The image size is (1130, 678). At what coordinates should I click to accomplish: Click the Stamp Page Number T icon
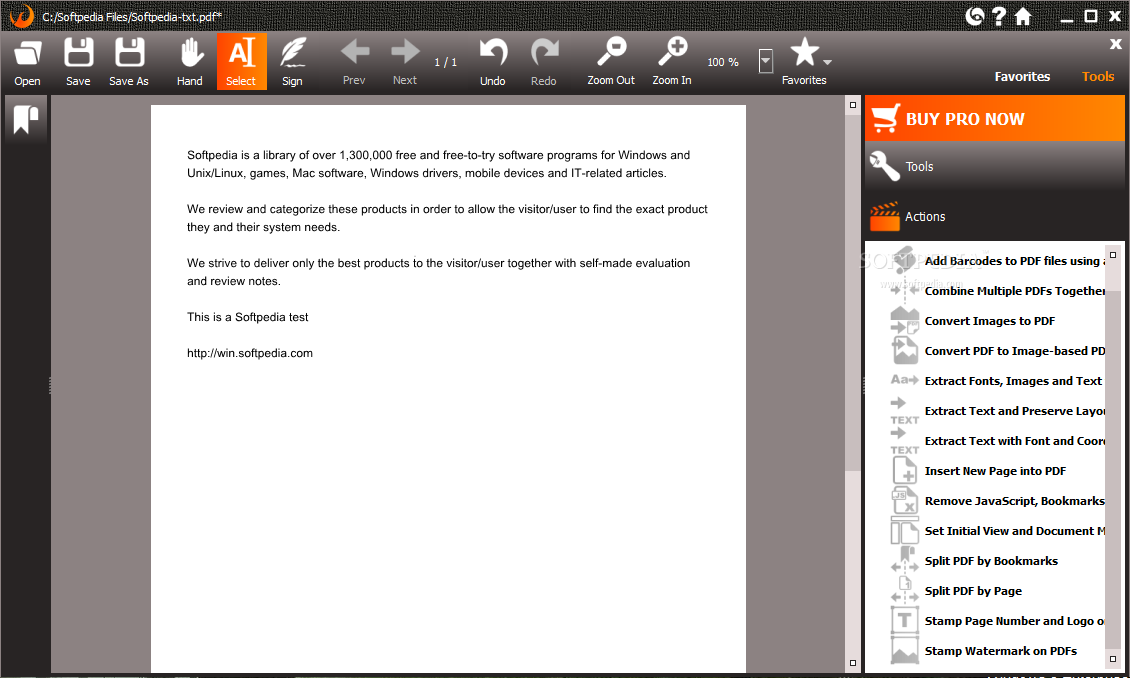[904, 621]
